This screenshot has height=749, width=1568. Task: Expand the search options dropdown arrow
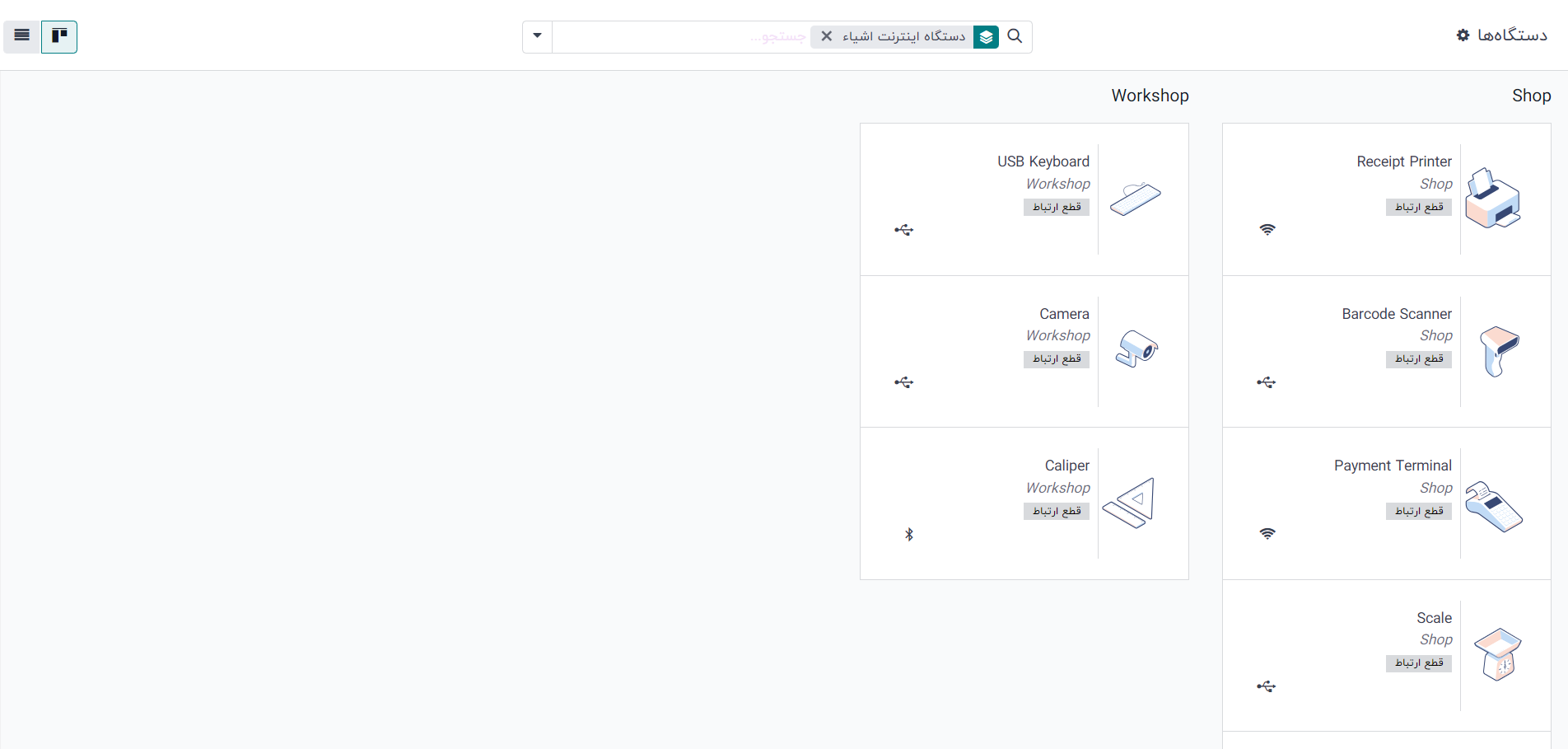[537, 36]
